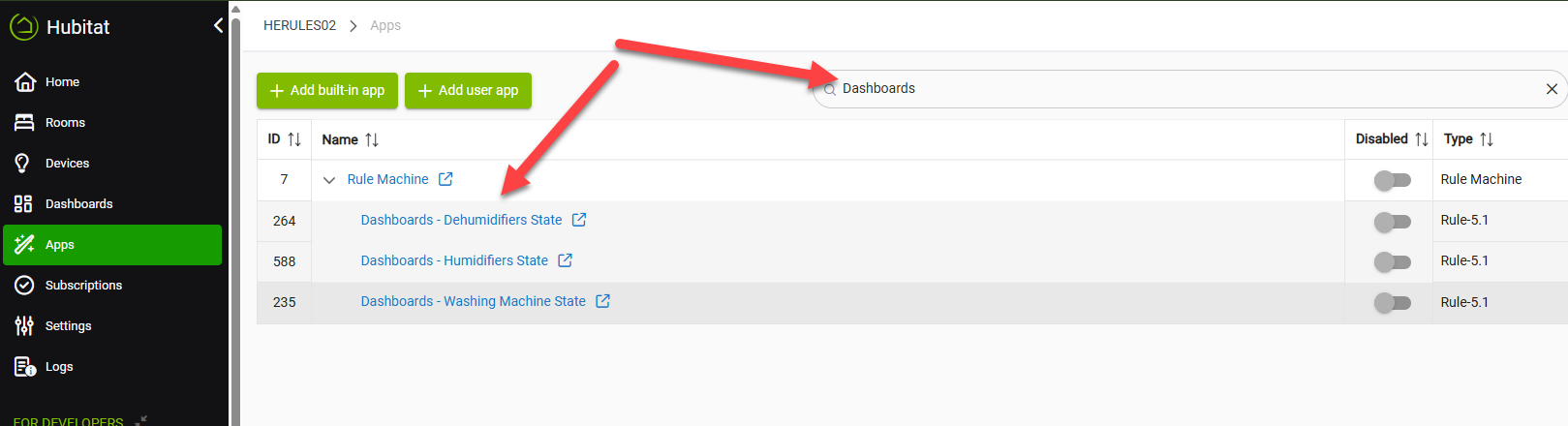Open Dehumidifiers State rule in new tab icon

(x=579, y=220)
